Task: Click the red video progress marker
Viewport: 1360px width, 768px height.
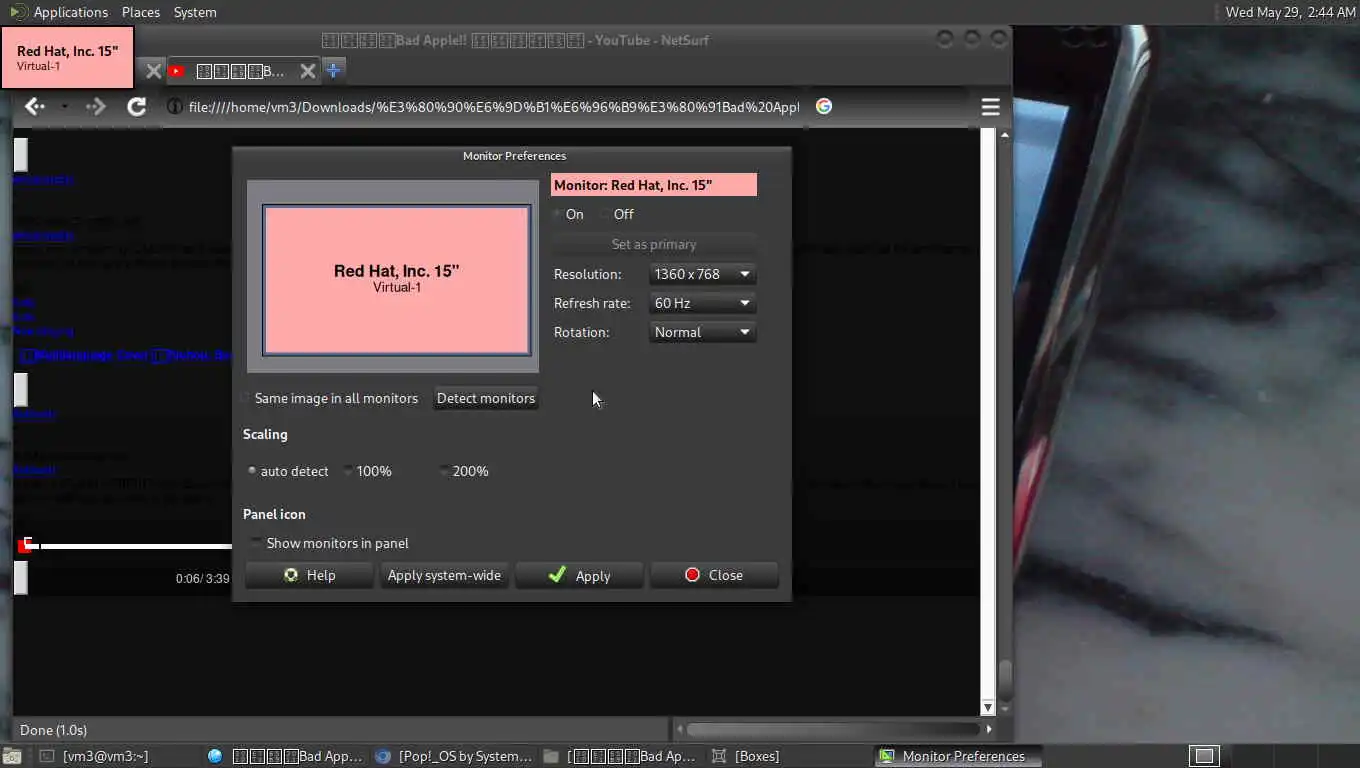Action: (26, 545)
